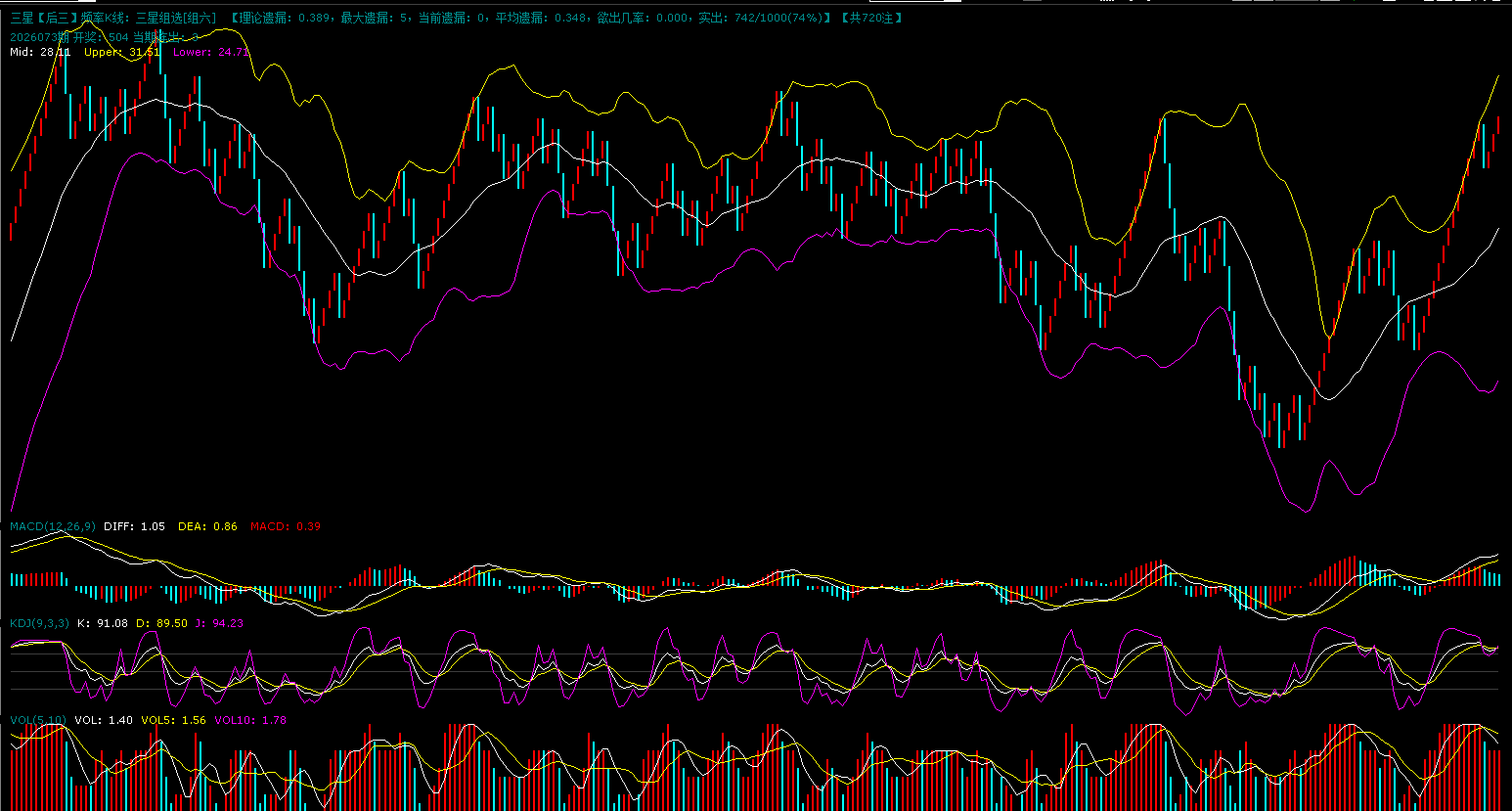Click the KDJ(9,3,3) indicator label
Screen dimensions: 1512x811
[39, 623]
